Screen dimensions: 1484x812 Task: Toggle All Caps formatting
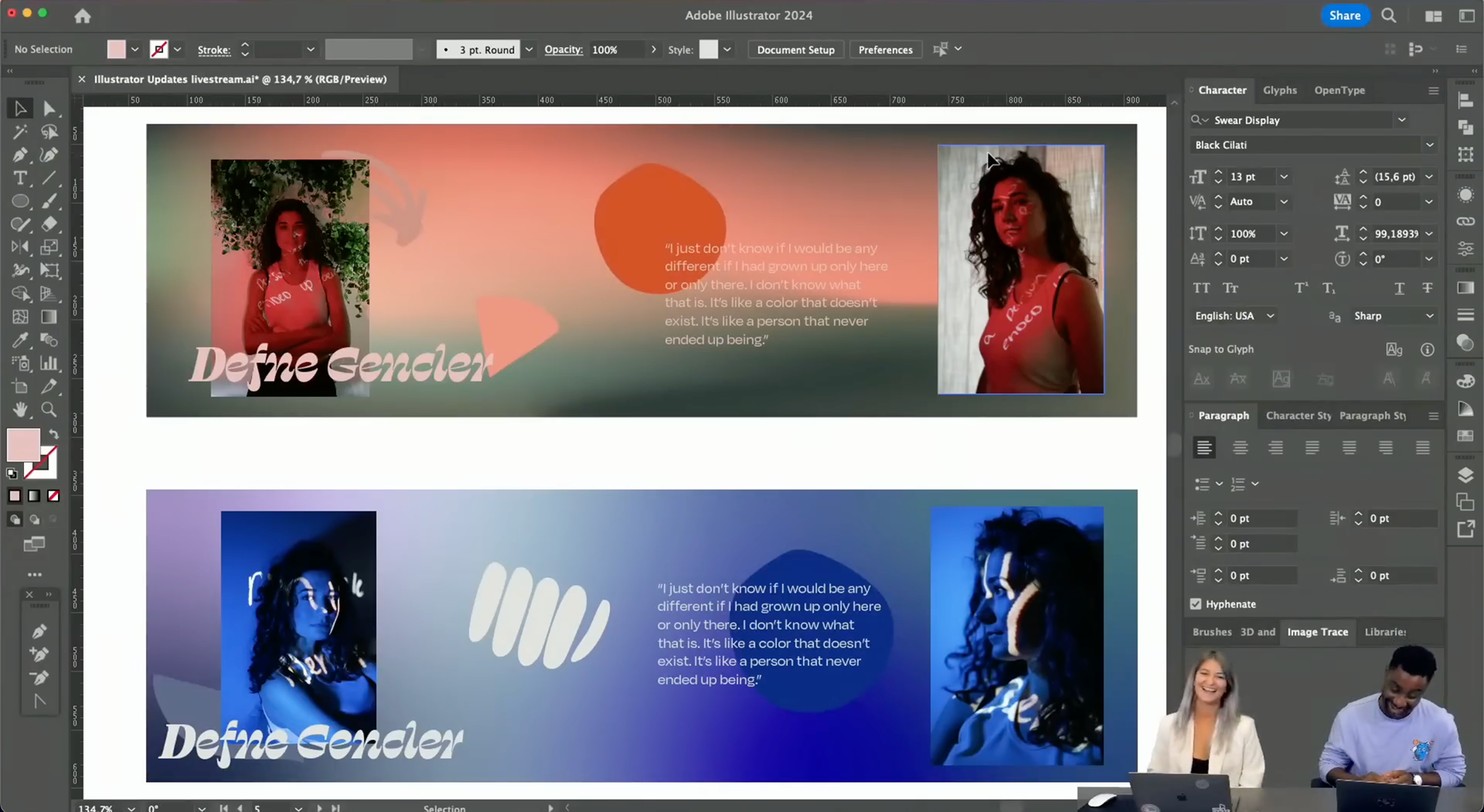(x=1201, y=288)
